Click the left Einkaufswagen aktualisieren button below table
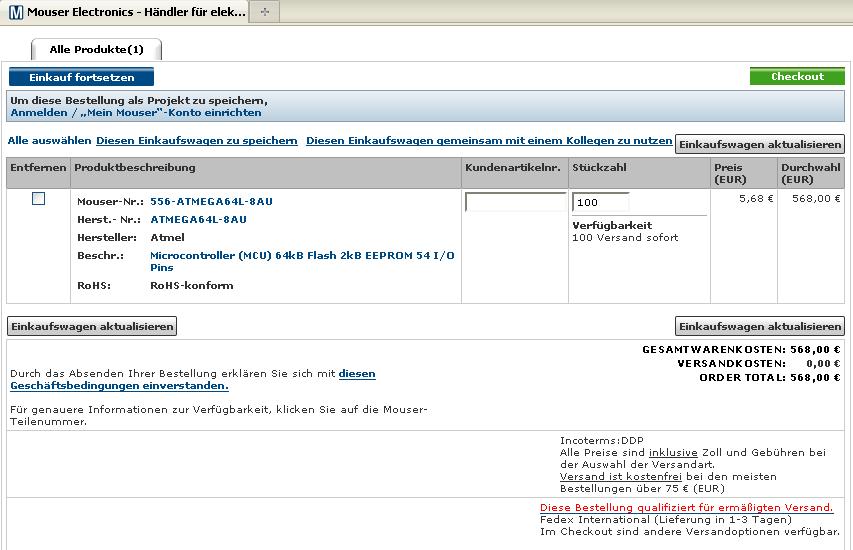The width and height of the screenshot is (853, 550). [92, 326]
